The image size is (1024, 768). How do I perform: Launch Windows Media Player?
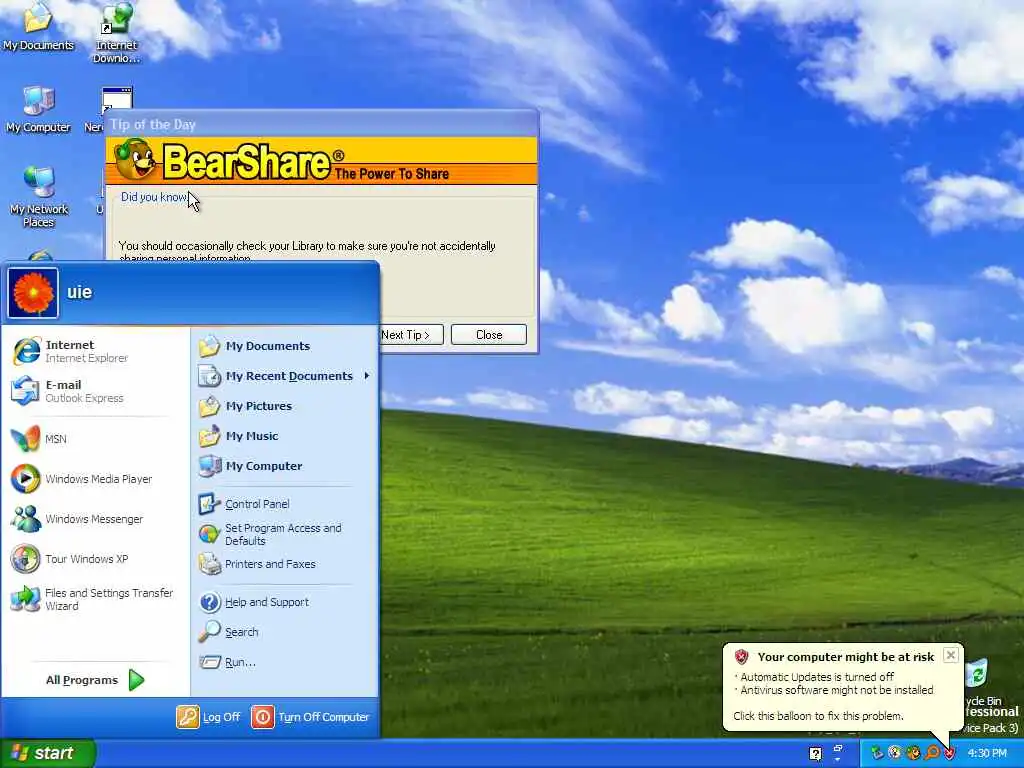pyautogui.click(x=95, y=479)
